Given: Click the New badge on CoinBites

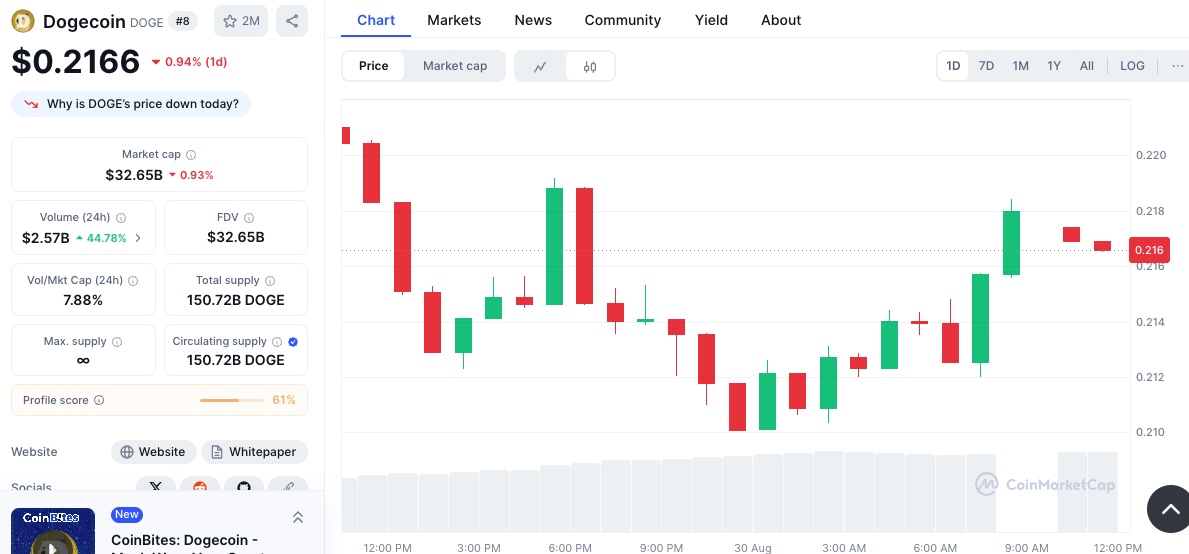Looking at the screenshot, I should [127, 515].
